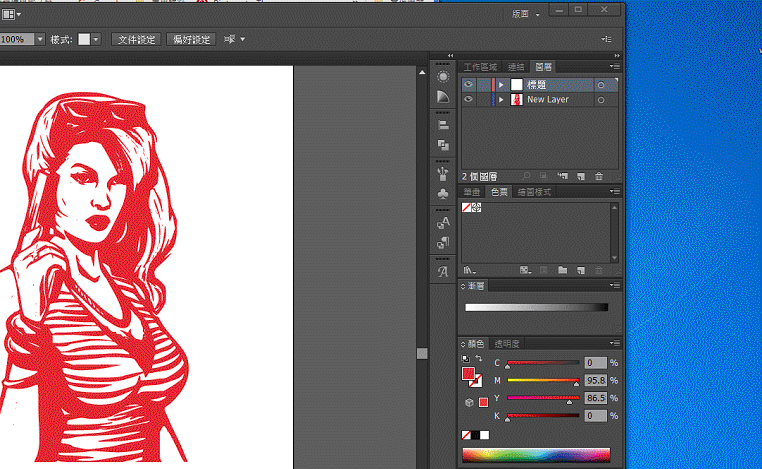Image resolution: width=762 pixels, height=469 pixels.
Task: Open the 版面 workspace dropdown
Action: pos(526,14)
